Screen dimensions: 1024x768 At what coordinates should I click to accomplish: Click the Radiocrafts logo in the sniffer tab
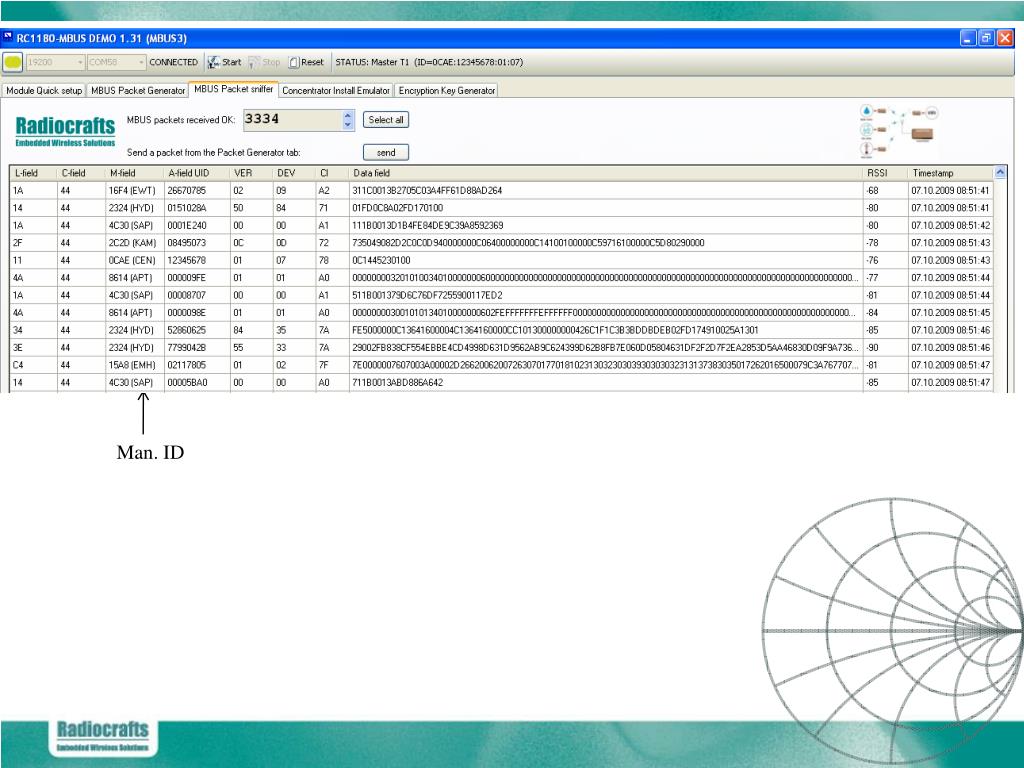[x=65, y=131]
